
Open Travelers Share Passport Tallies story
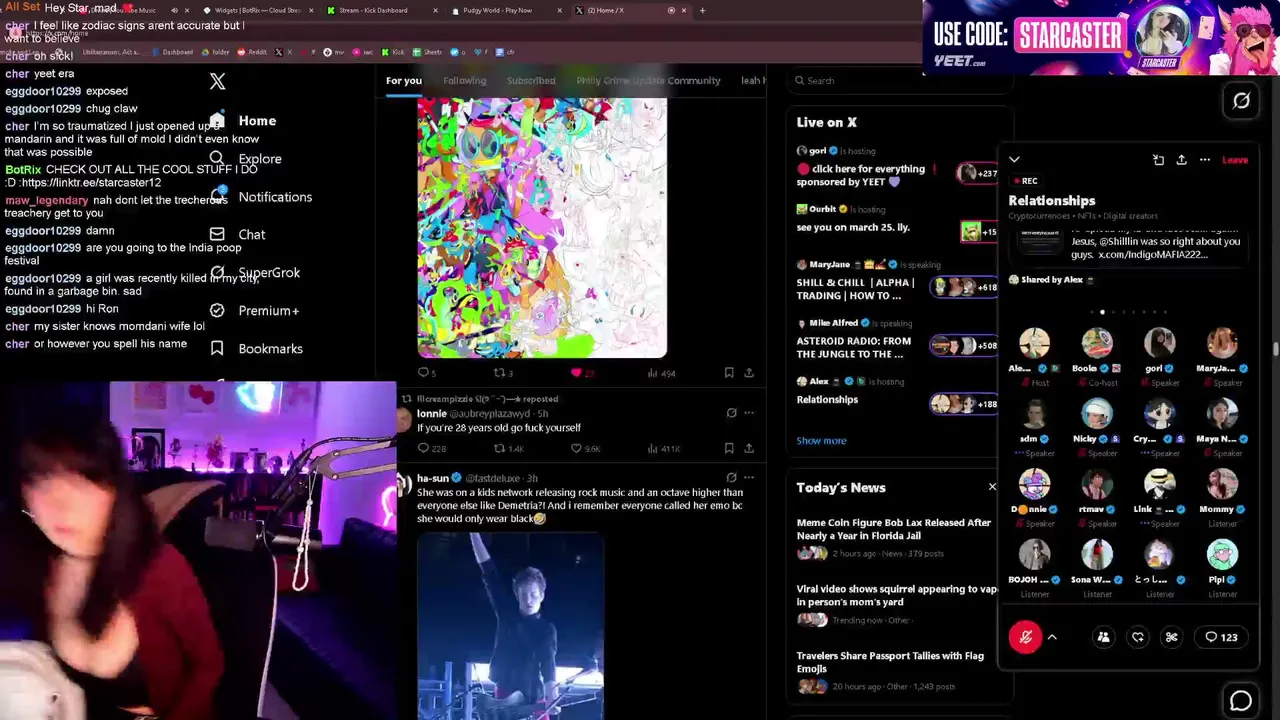tap(896, 671)
